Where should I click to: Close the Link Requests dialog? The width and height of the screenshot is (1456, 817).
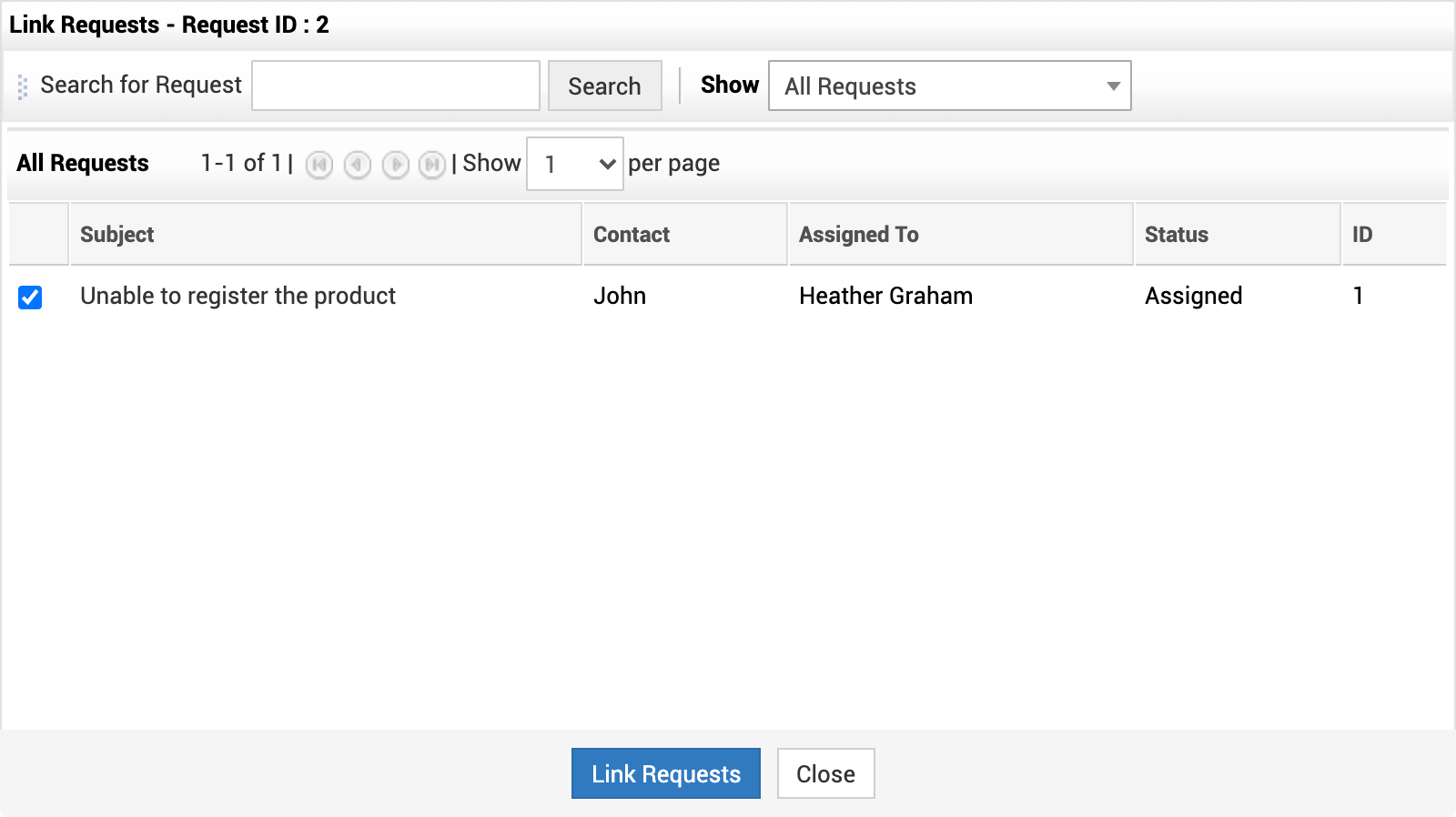(x=825, y=773)
